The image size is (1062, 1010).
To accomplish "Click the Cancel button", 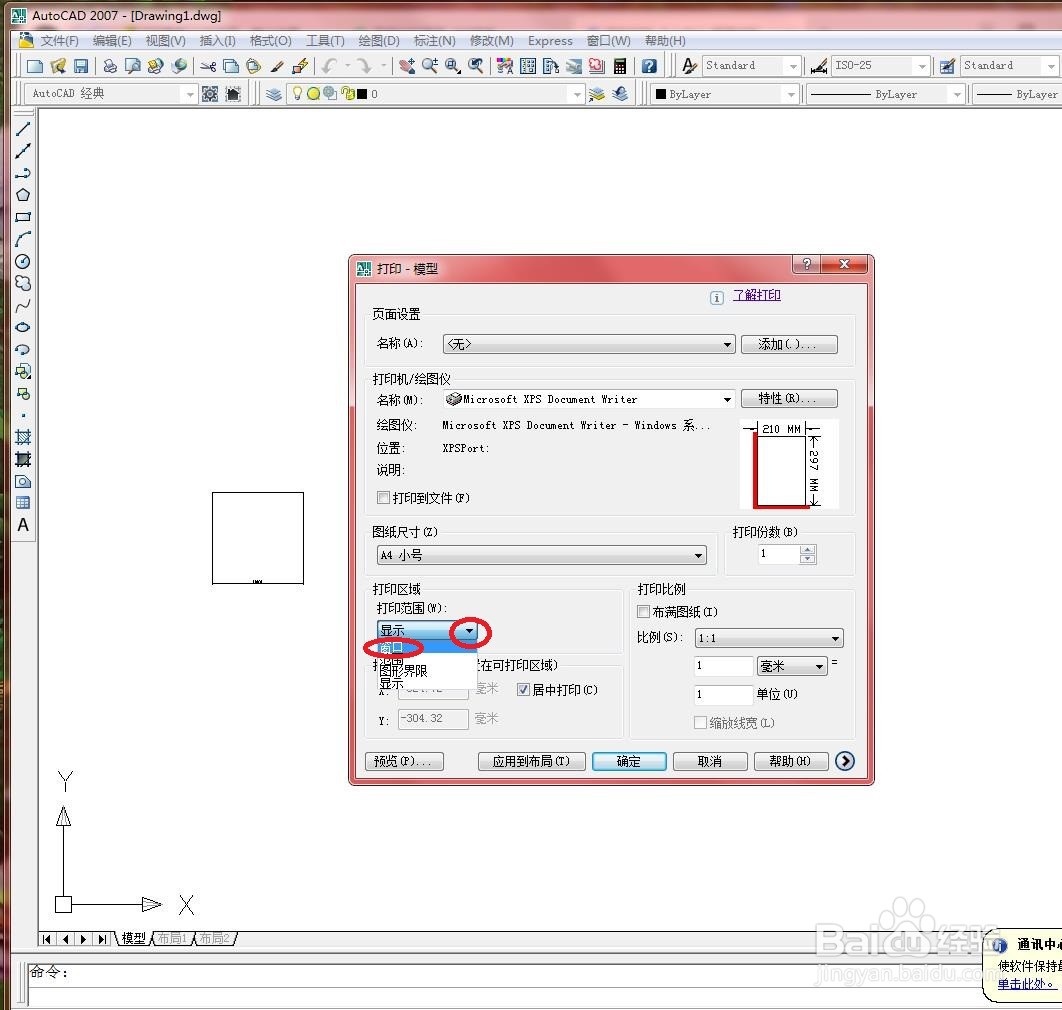I will tap(710, 761).
